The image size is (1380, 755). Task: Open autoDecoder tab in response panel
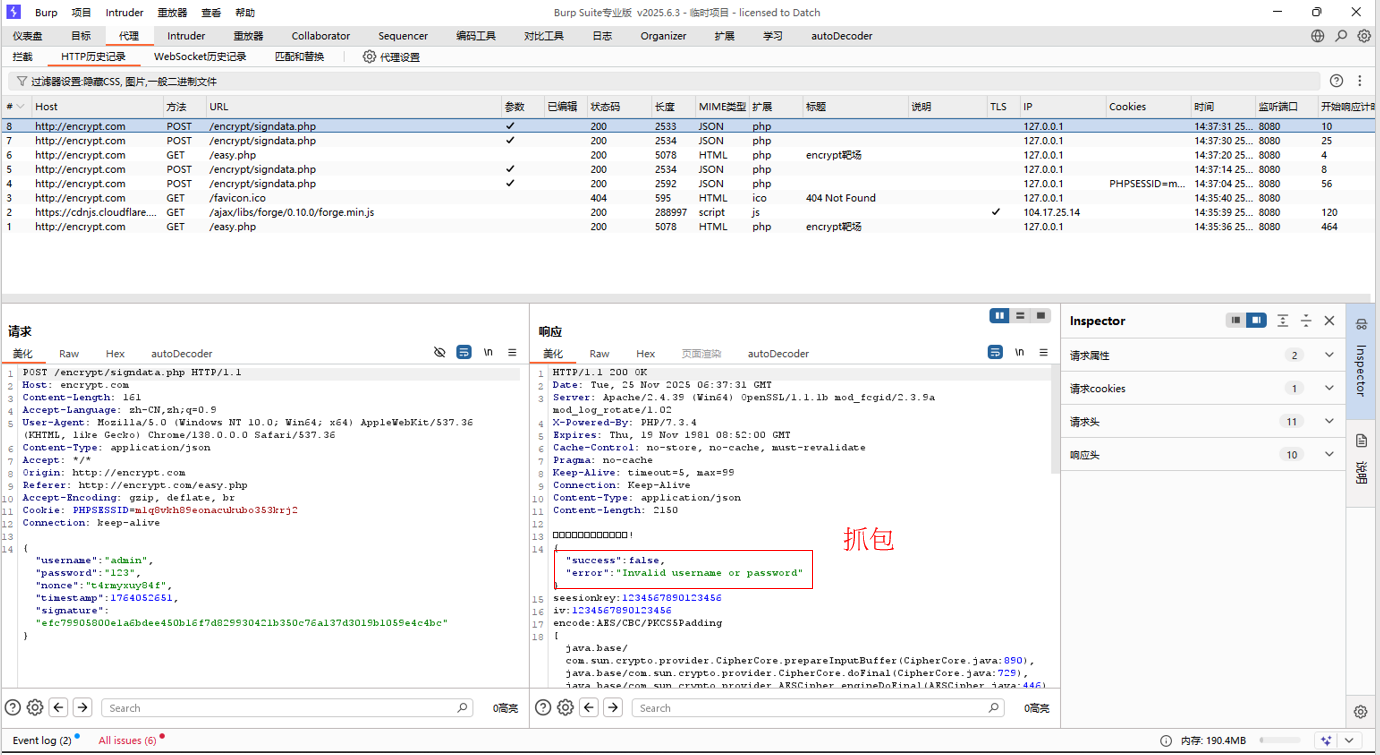point(778,354)
